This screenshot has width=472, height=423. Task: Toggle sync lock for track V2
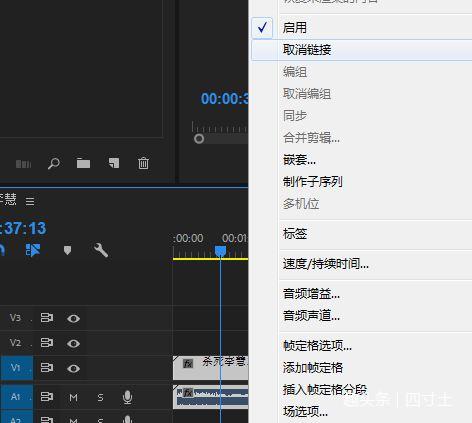47,343
